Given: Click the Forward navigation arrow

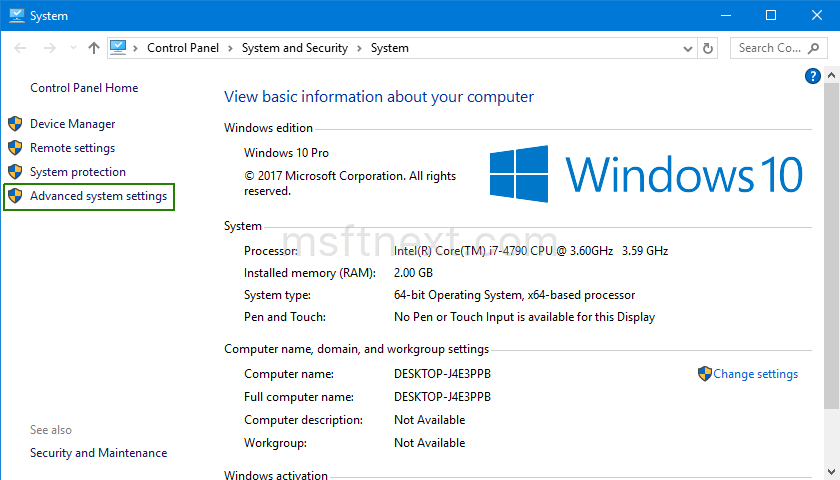Looking at the screenshot, I should pyautogui.click(x=50, y=48).
